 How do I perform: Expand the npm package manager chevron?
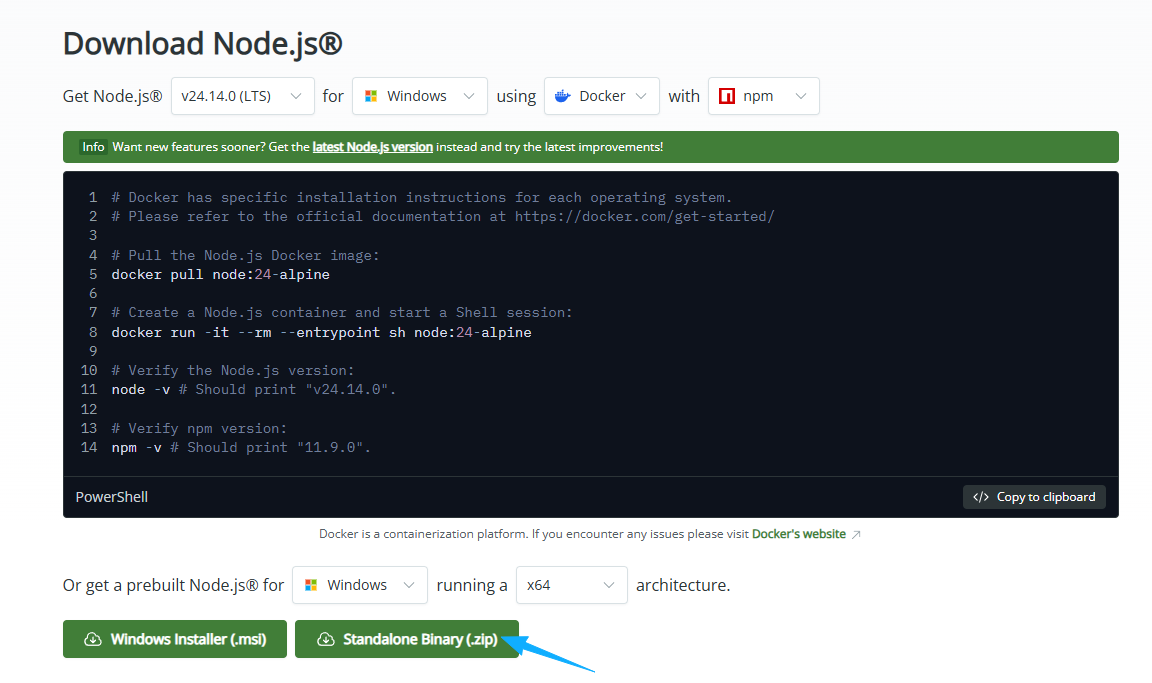coord(801,96)
